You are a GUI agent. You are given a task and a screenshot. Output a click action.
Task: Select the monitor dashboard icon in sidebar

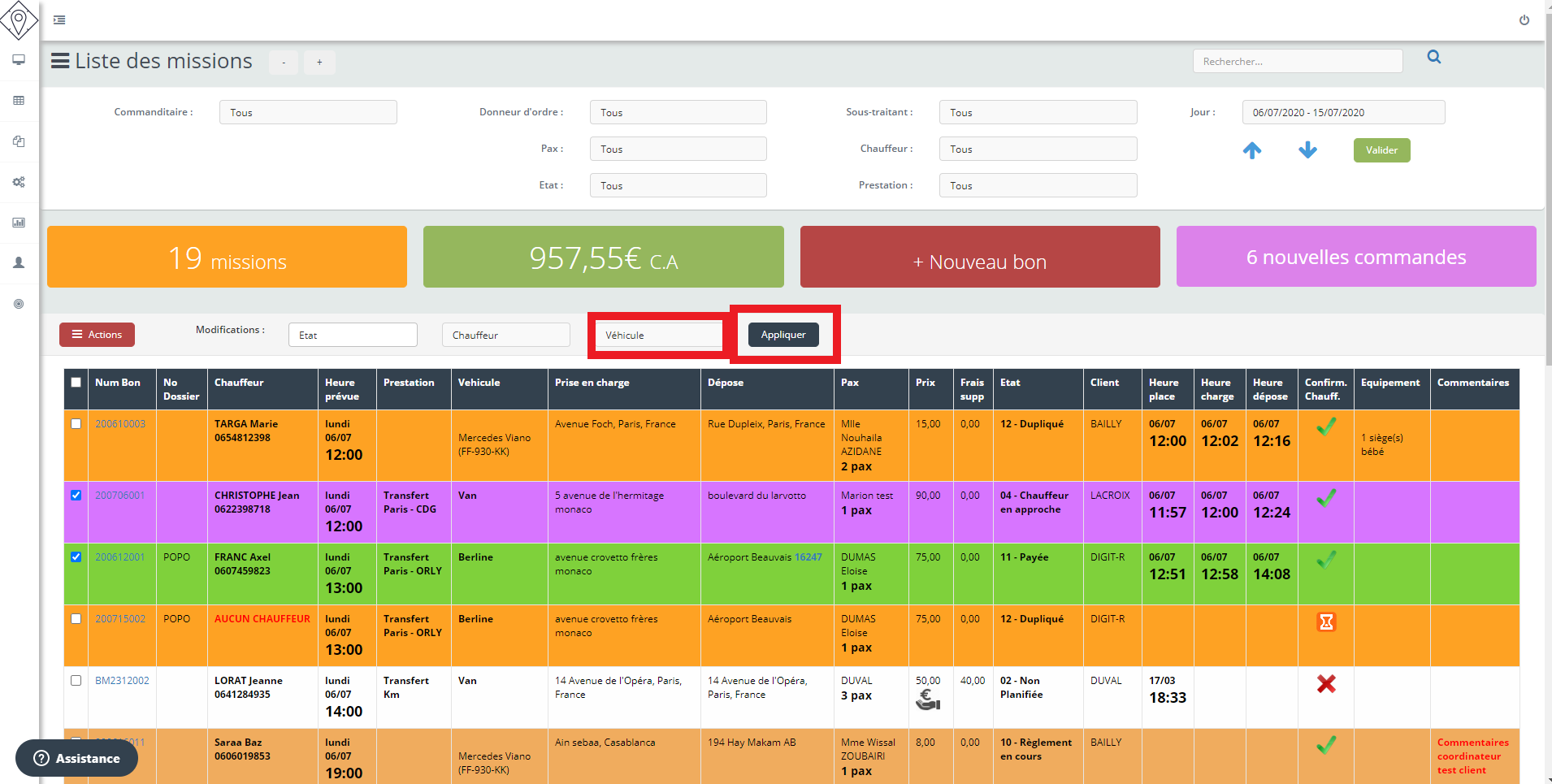pos(18,60)
